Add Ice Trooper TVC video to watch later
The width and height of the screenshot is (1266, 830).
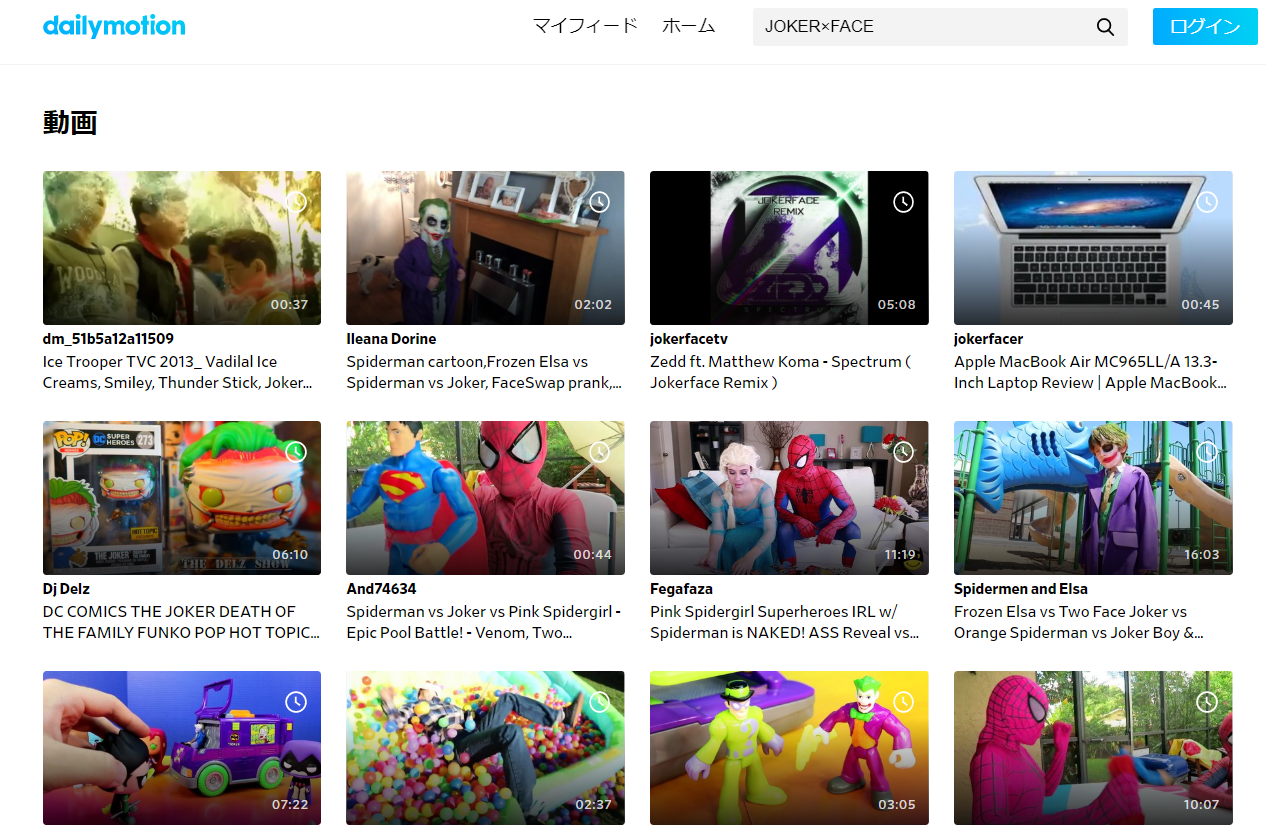(296, 202)
